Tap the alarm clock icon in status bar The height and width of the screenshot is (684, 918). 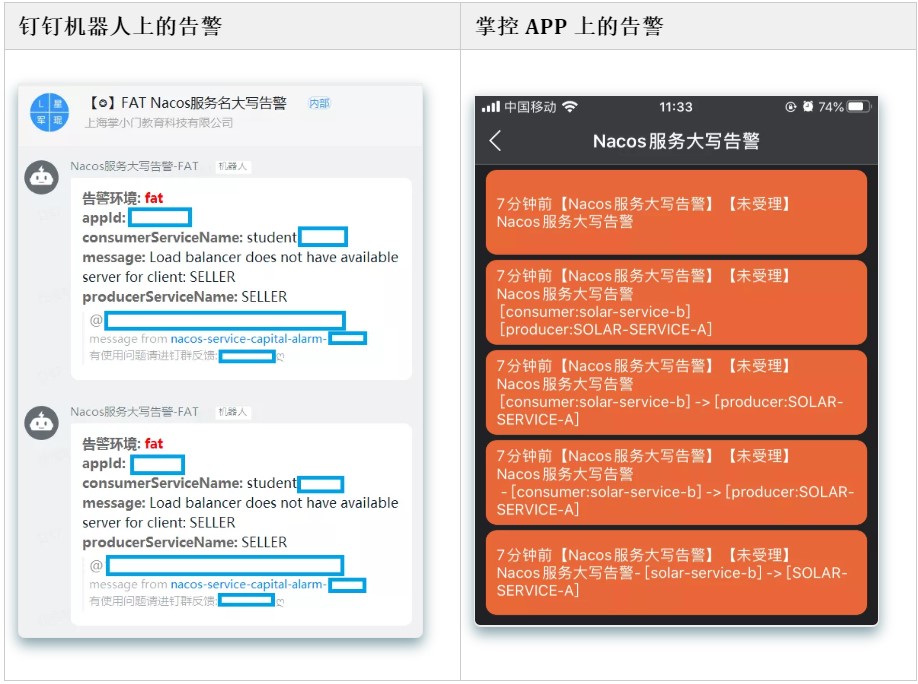[x=808, y=107]
